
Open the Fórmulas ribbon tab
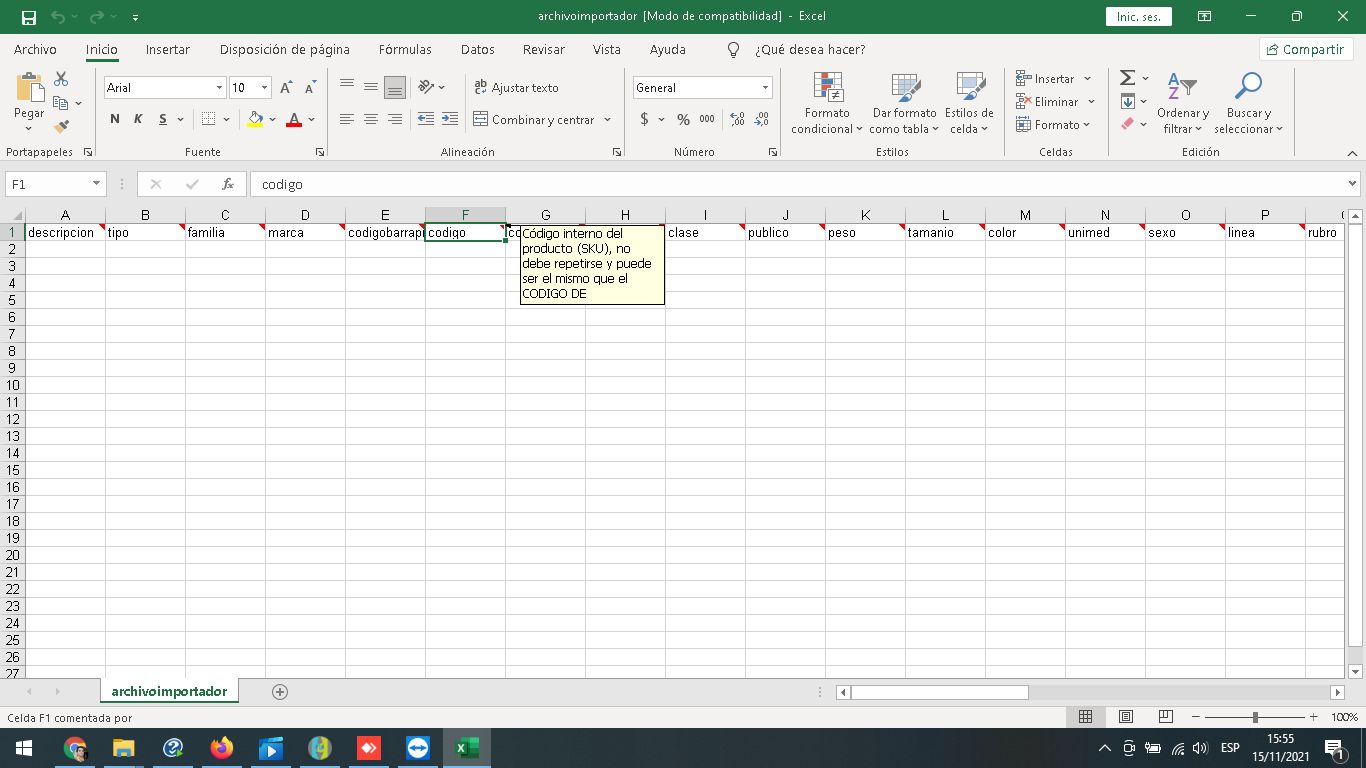pyautogui.click(x=405, y=49)
